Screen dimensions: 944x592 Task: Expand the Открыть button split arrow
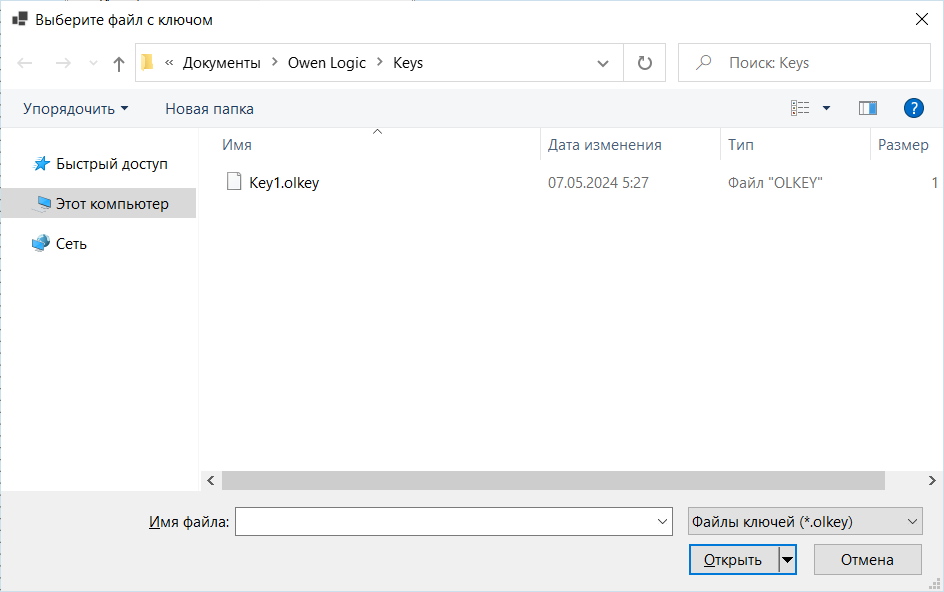(788, 560)
